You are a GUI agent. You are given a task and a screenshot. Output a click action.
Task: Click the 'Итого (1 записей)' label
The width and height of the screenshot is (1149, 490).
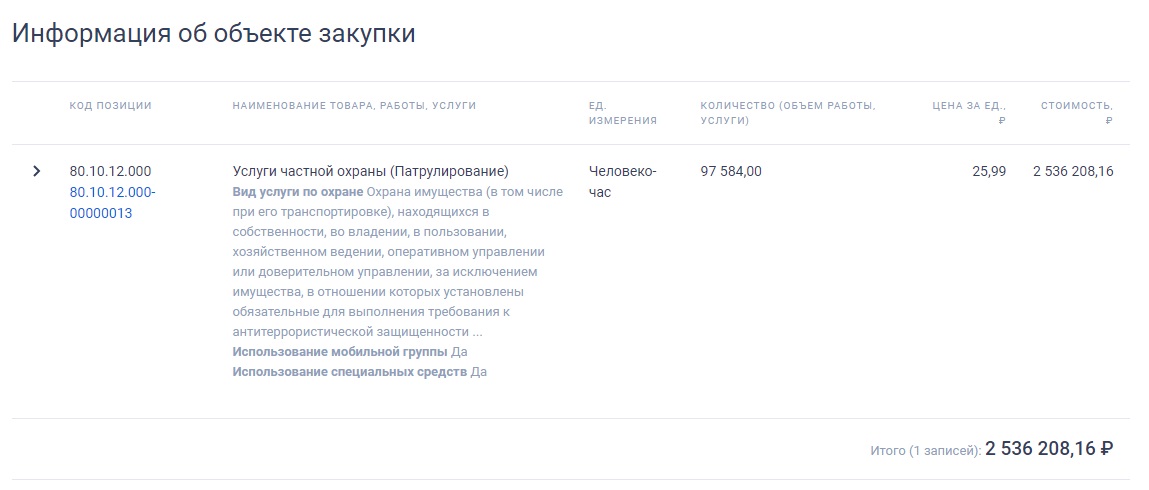pyautogui.click(x=924, y=451)
